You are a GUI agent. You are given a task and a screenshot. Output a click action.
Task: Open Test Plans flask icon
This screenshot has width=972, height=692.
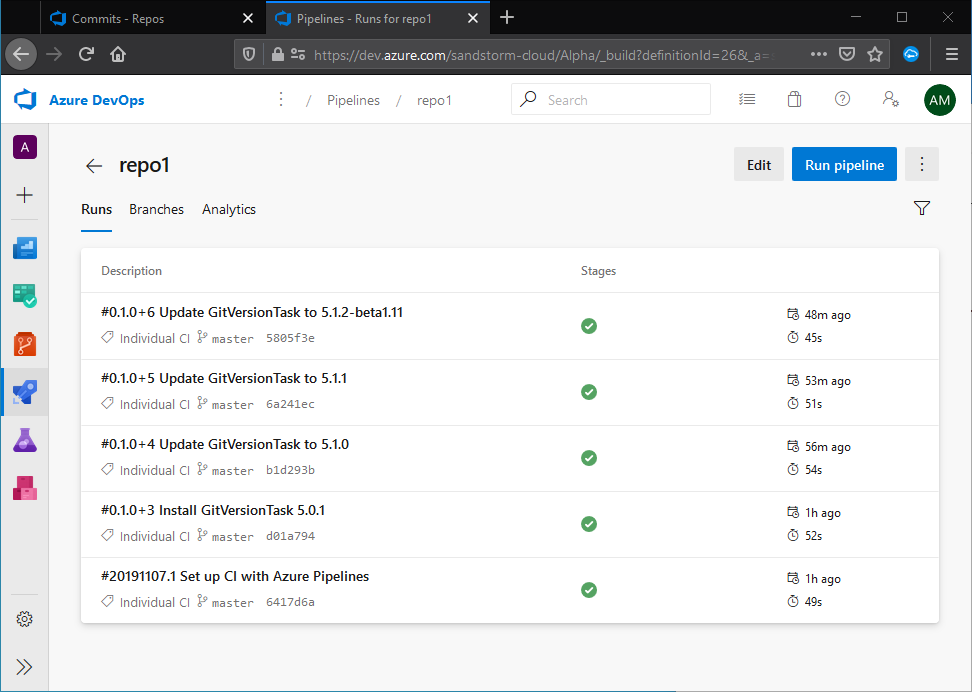[x=25, y=440]
